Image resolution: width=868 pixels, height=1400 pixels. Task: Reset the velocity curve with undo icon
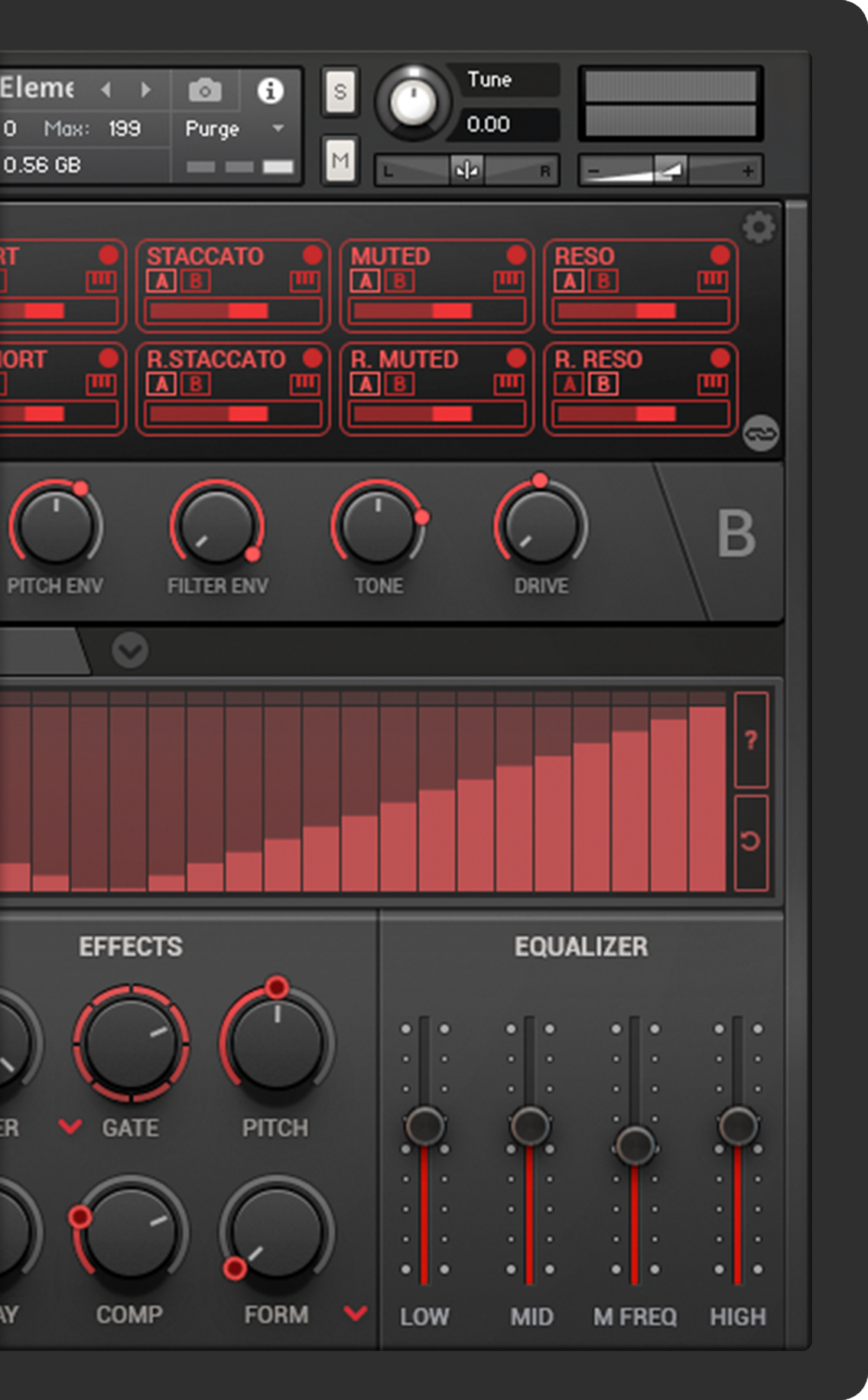tap(751, 842)
